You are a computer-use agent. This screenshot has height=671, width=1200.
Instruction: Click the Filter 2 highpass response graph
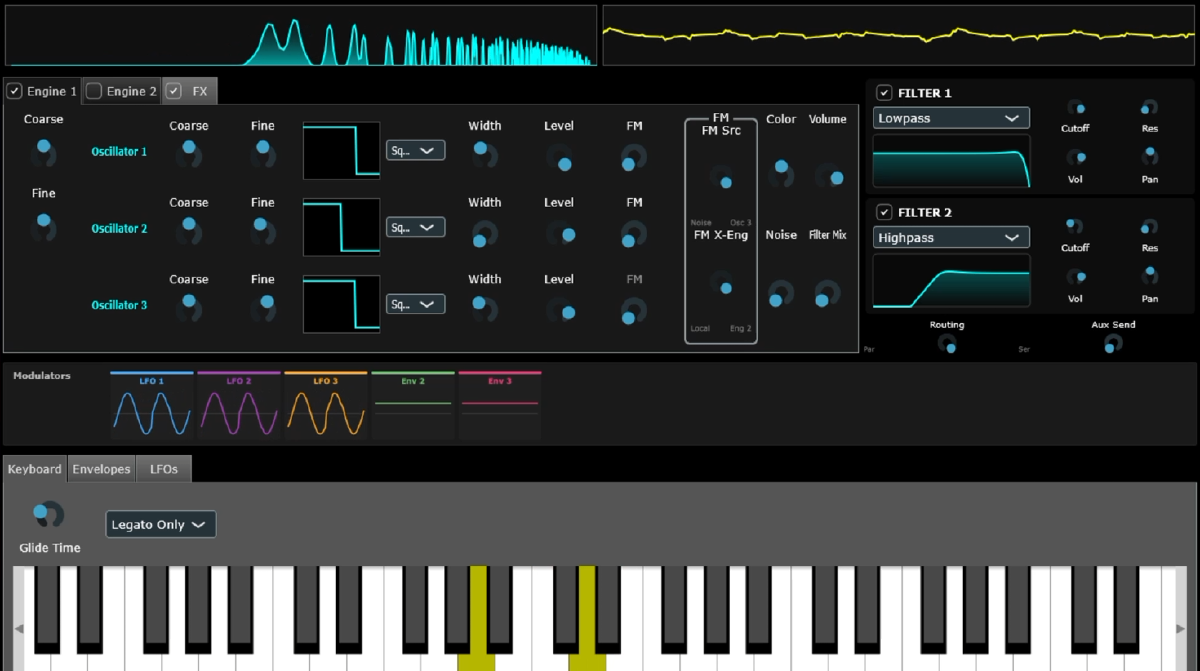point(951,281)
